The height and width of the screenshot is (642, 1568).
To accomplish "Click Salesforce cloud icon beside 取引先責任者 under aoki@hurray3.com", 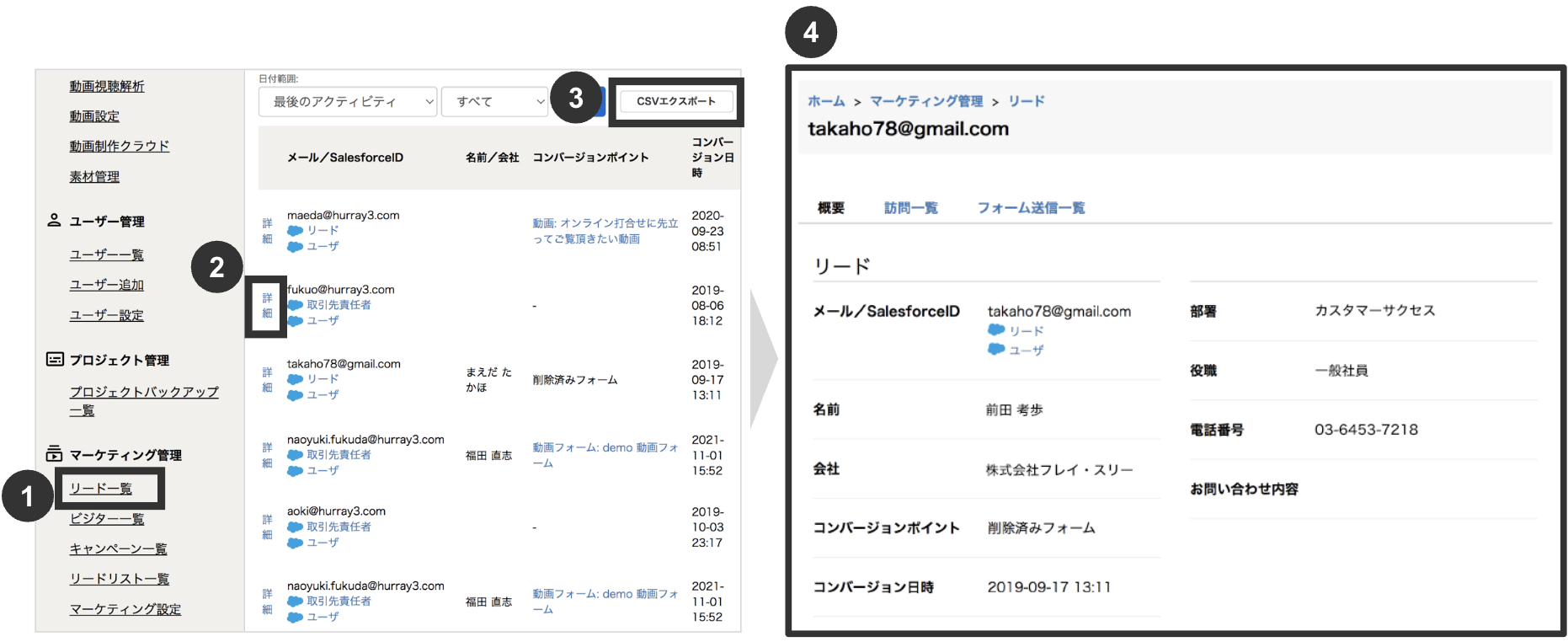I will point(295,527).
